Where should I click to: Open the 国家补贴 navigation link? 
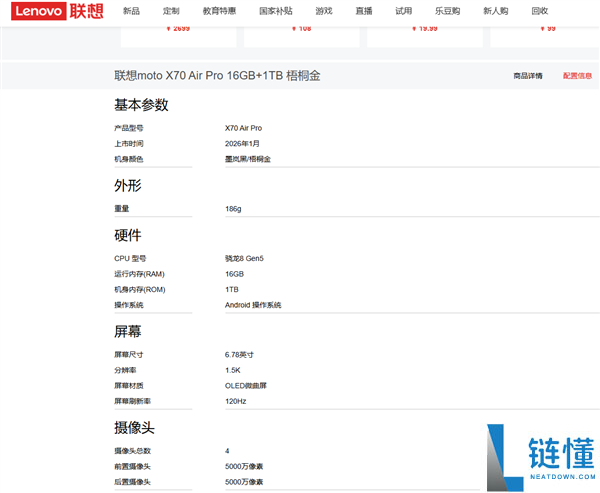tap(276, 11)
